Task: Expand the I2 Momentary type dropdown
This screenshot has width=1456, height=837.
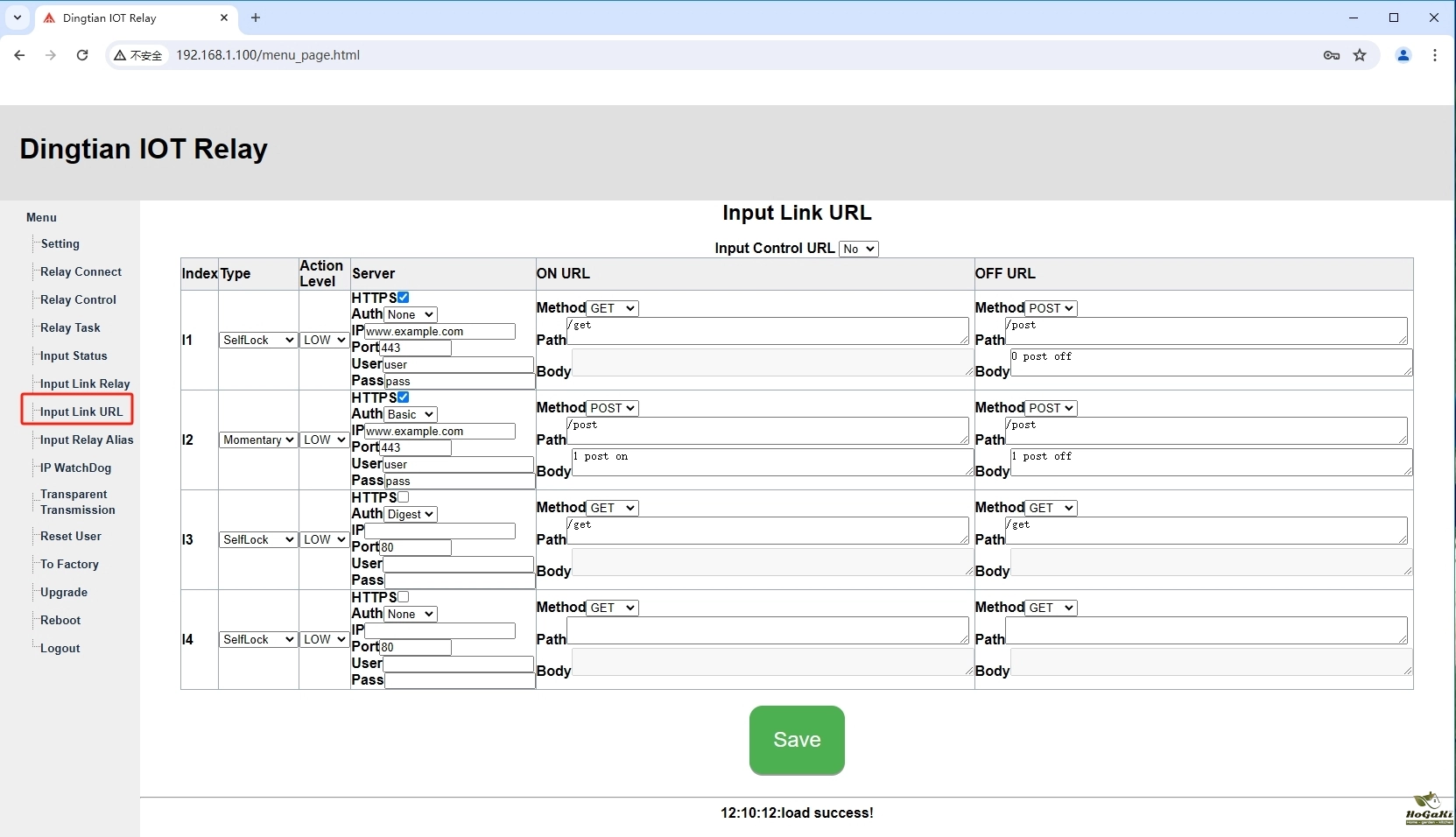Action: tap(258, 440)
